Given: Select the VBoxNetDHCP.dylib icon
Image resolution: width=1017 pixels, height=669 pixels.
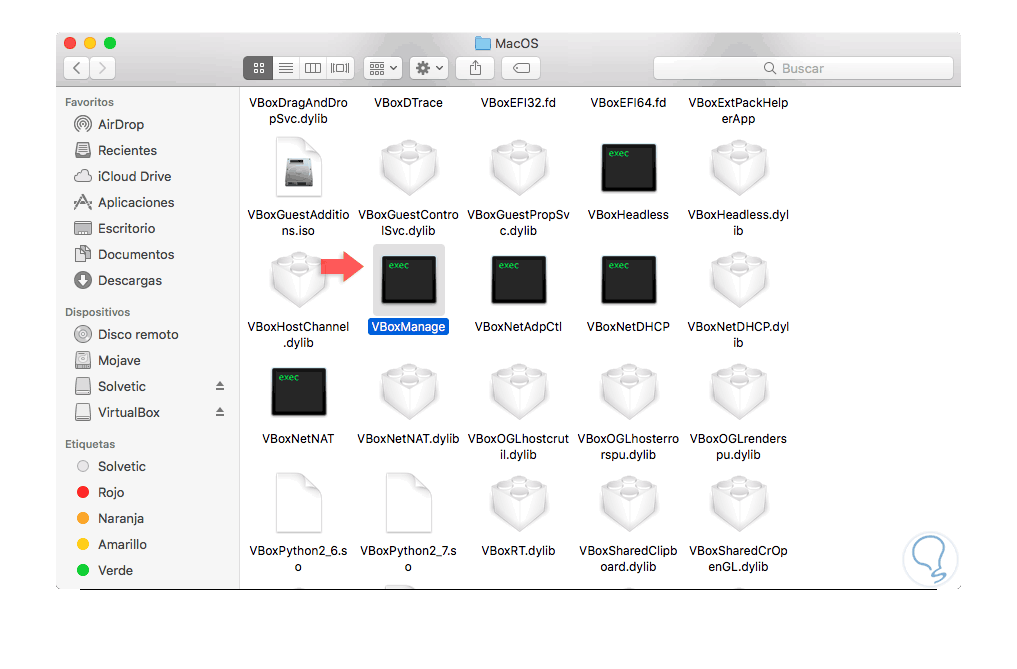Looking at the screenshot, I should 738,280.
